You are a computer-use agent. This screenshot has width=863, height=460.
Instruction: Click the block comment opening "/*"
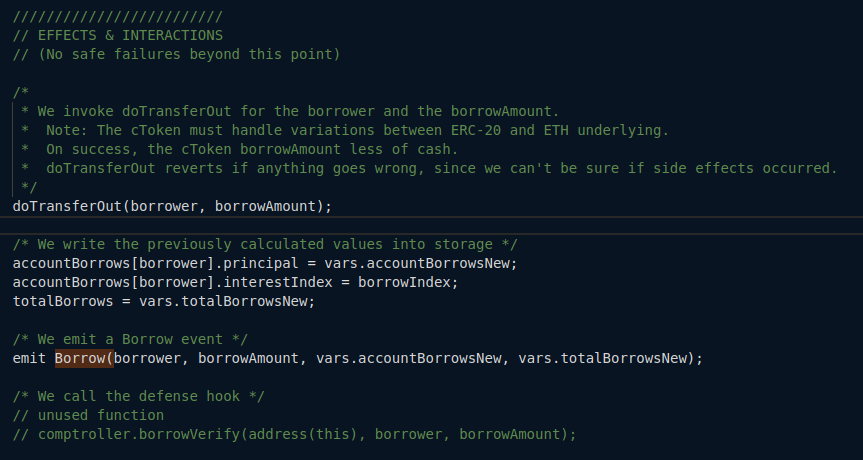(21, 92)
